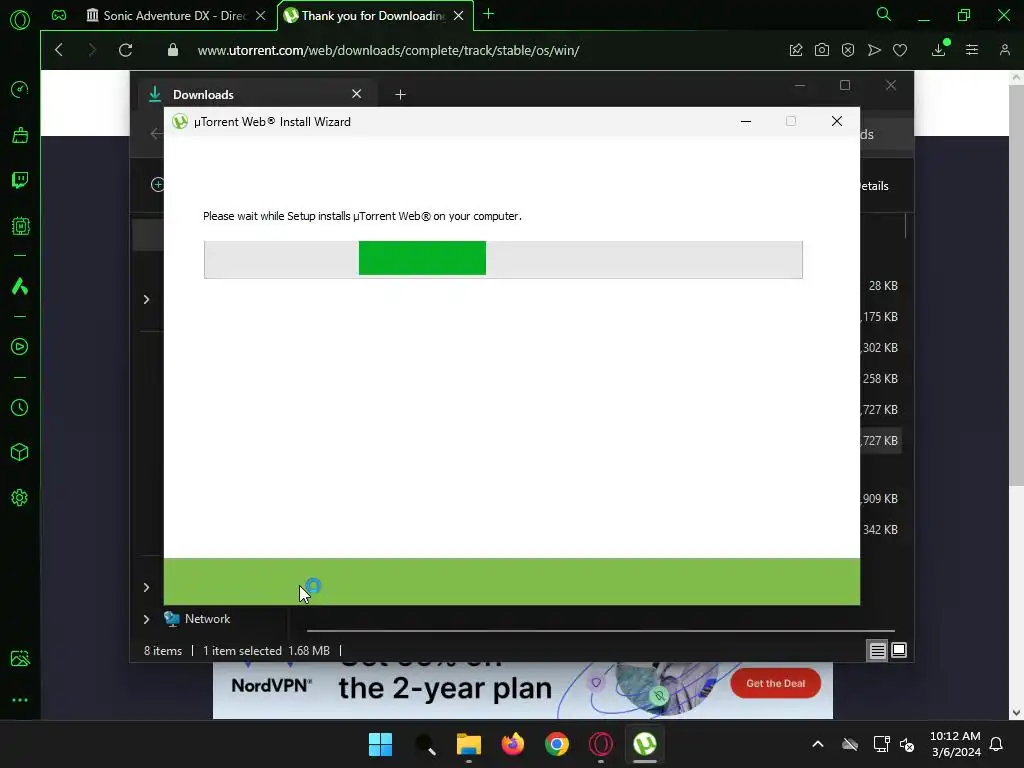Screen dimensions: 1024x768
Task: Switch to the uTorrent taskbar icon
Action: click(645, 744)
